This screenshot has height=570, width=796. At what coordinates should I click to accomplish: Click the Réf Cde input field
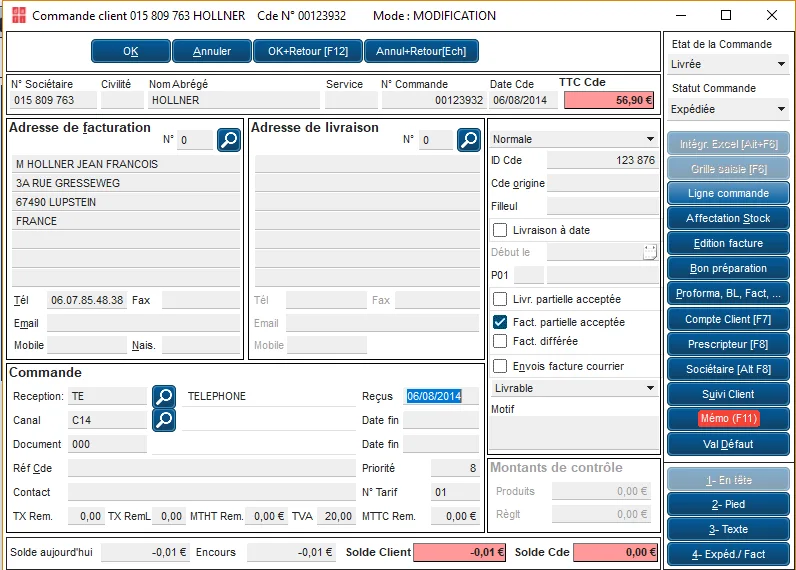(212, 468)
